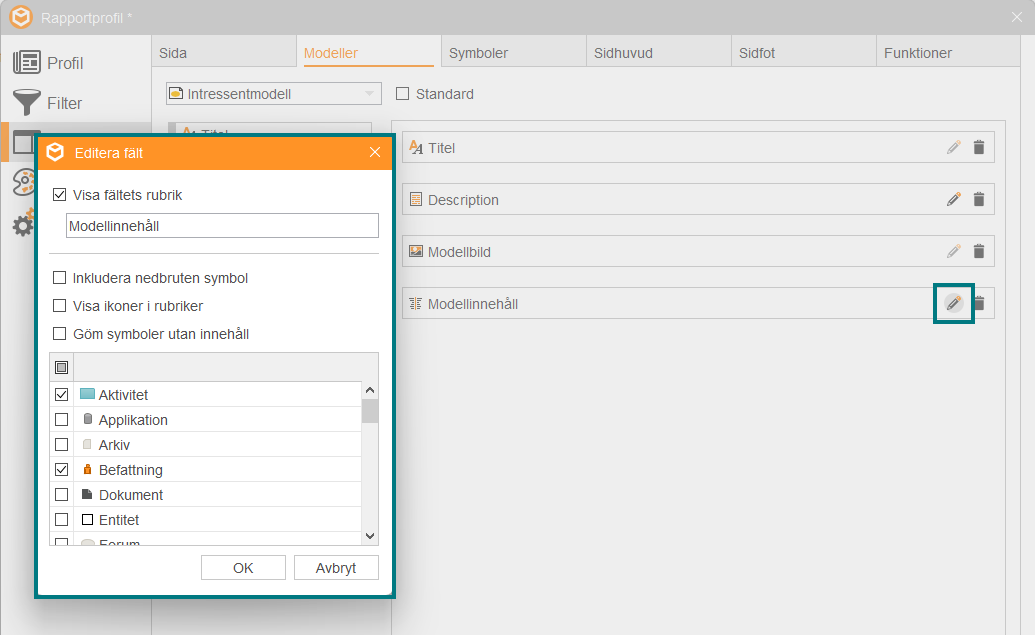Close the Rapportprofil window
This screenshot has height=635, width=1035.
1017,17
